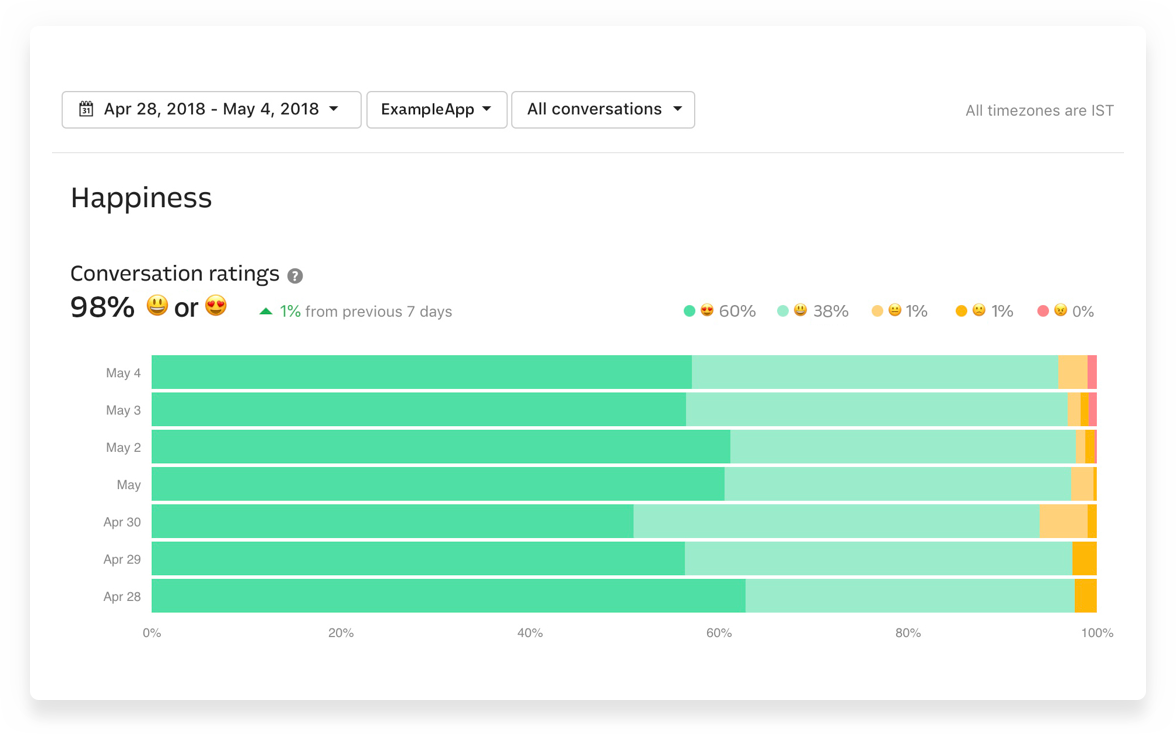Click the frowning face emoji in legend
Screen dimensions: 1176x734
point(979,311)
